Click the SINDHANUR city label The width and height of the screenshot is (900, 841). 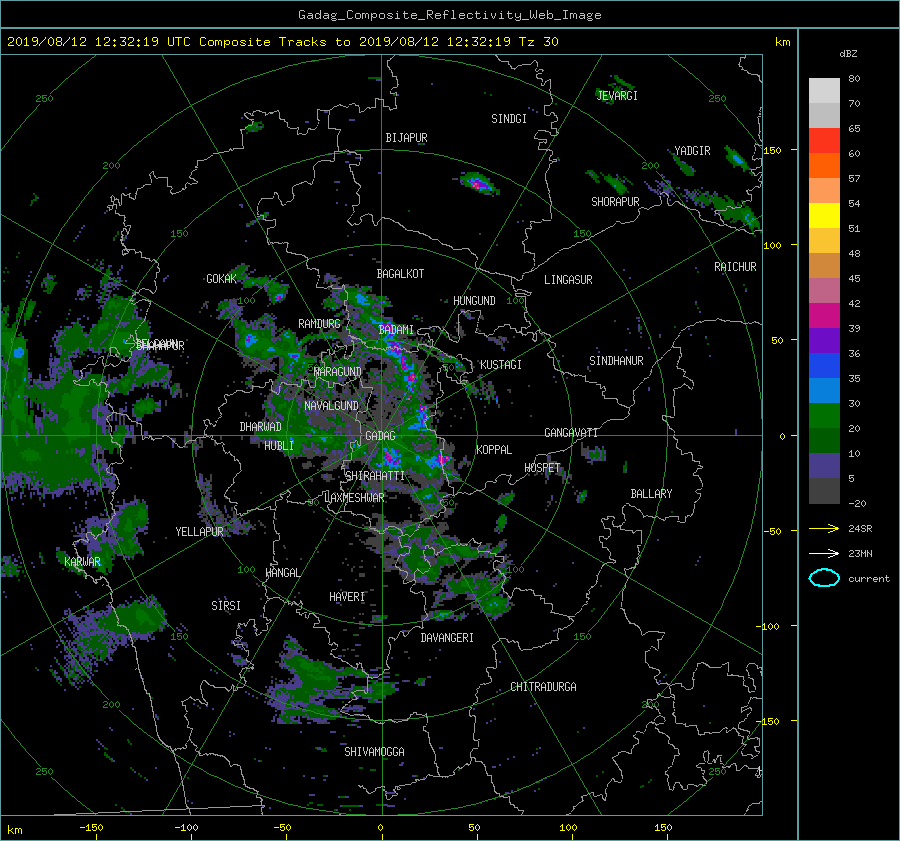coord(616,361)
